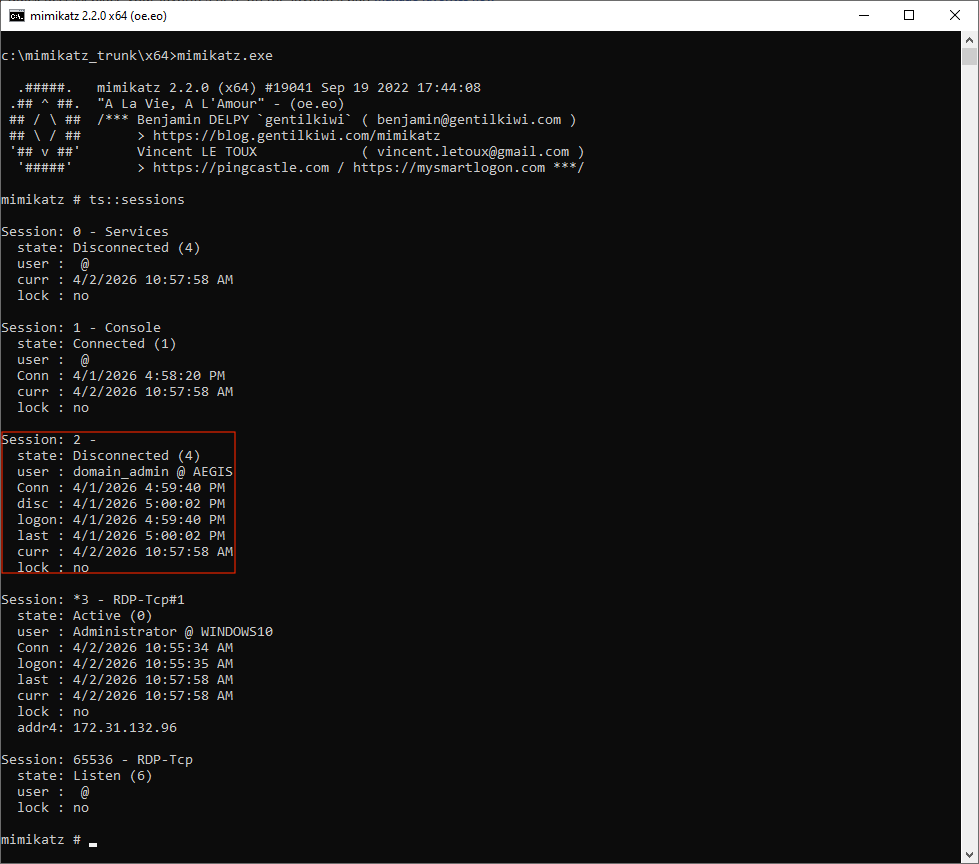Click the scrollbar up arrow
This screenshot has width=979, height=864.
tap(969, 40)
